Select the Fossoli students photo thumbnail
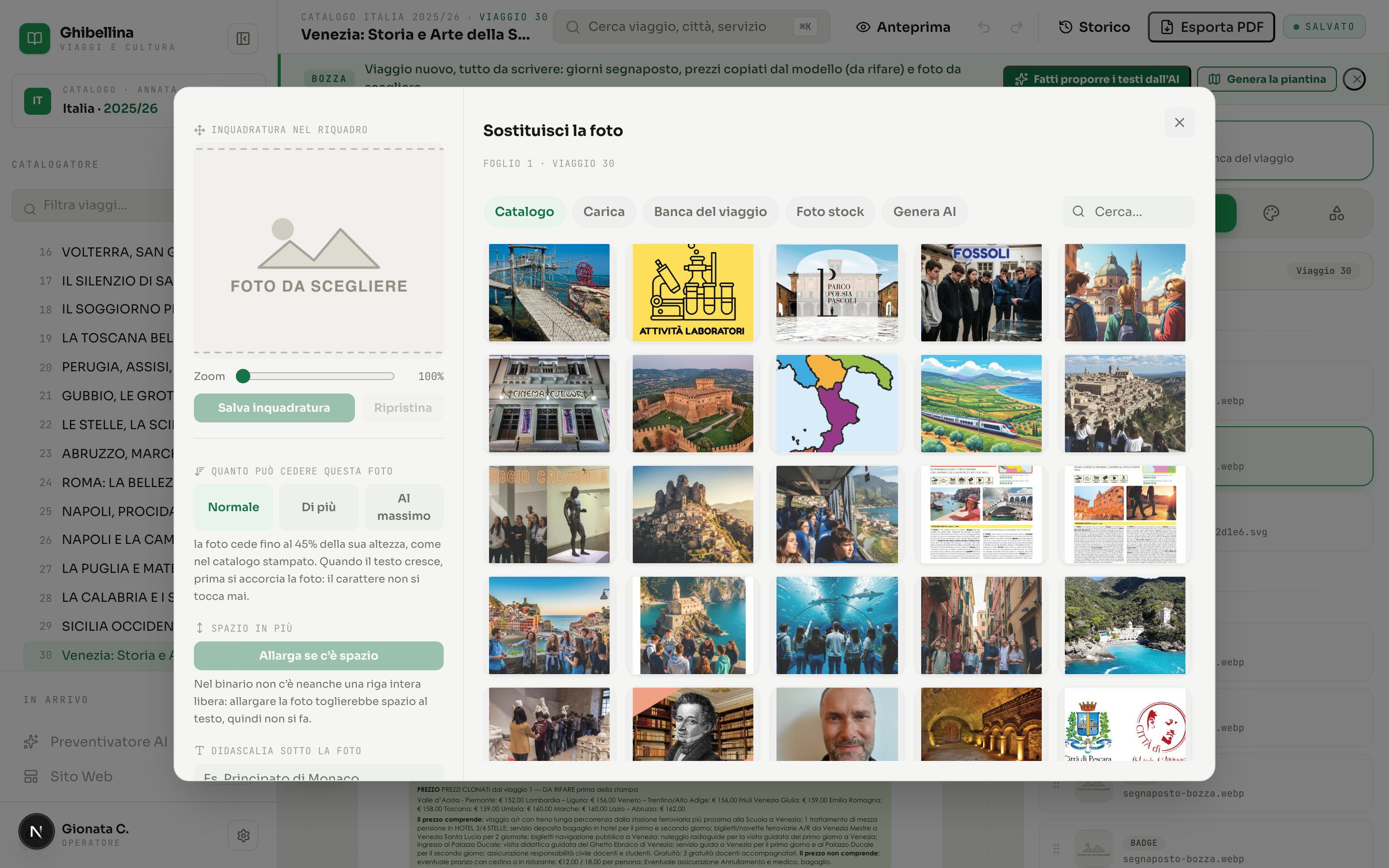The height and width of the screenshot is (868, 1389). pyautogui.click(x=981, y=293)
